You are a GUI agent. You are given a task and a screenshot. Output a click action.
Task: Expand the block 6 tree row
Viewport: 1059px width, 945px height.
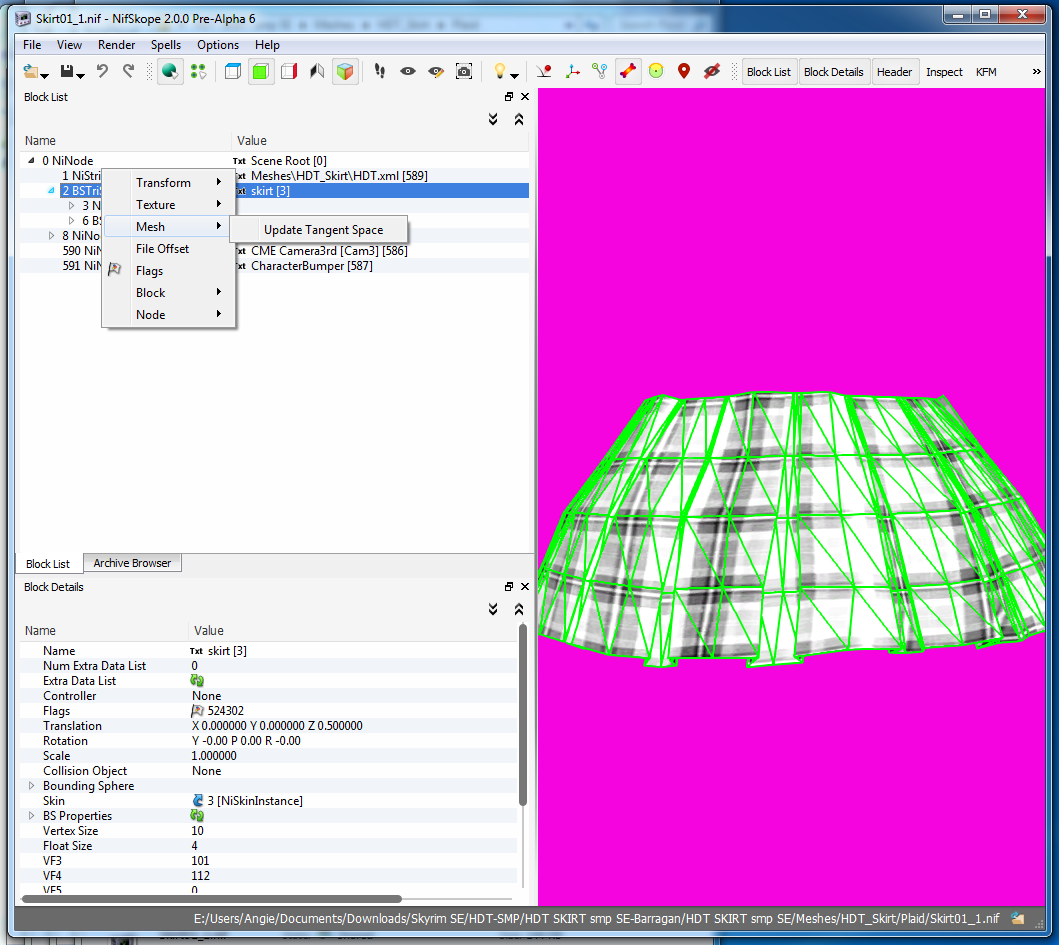[x=72, y=220]
